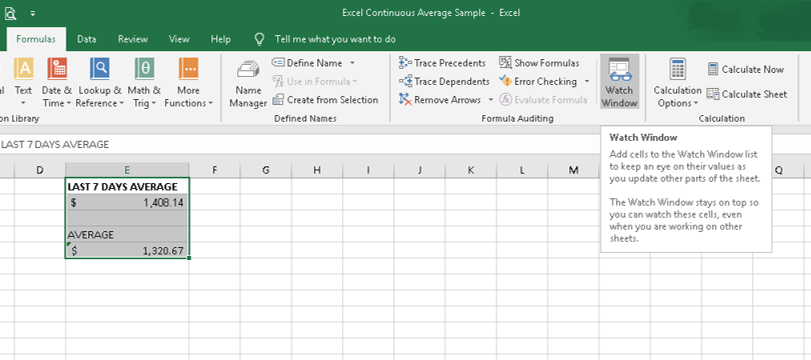Click Calculate Sheet icon
811x360 pixels.
[713, 94]
